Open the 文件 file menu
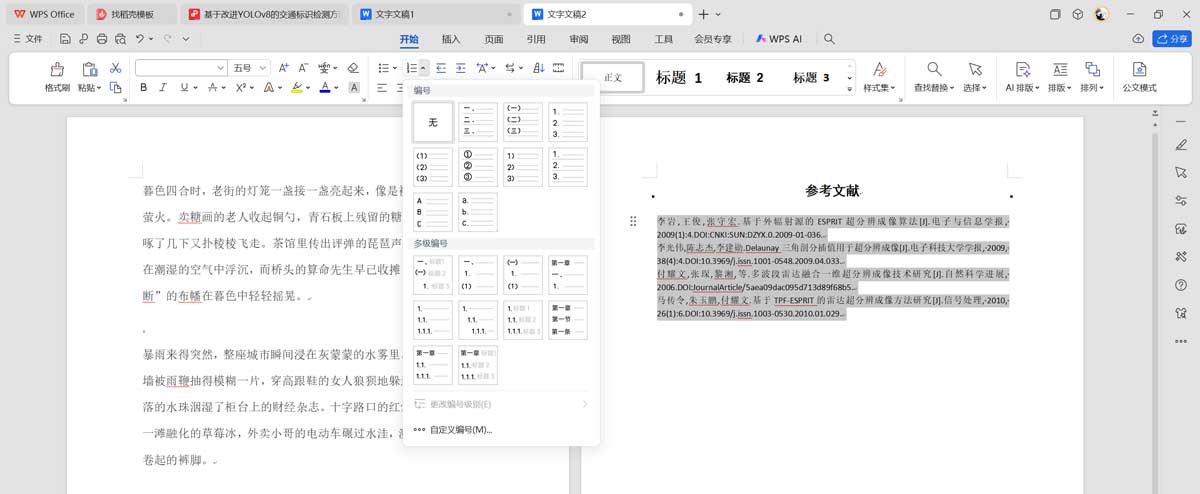This screenshot has height=494, width=1200. point(28,39)
